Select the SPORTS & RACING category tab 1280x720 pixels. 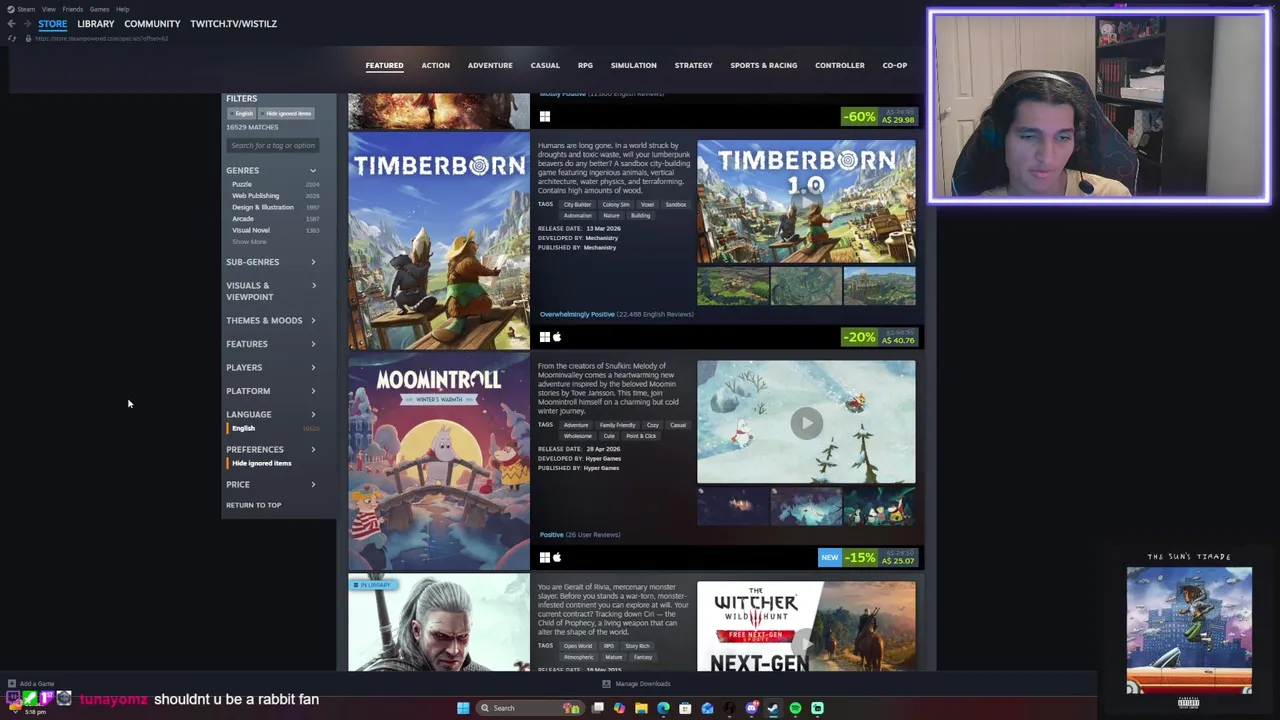pos(764,66)
